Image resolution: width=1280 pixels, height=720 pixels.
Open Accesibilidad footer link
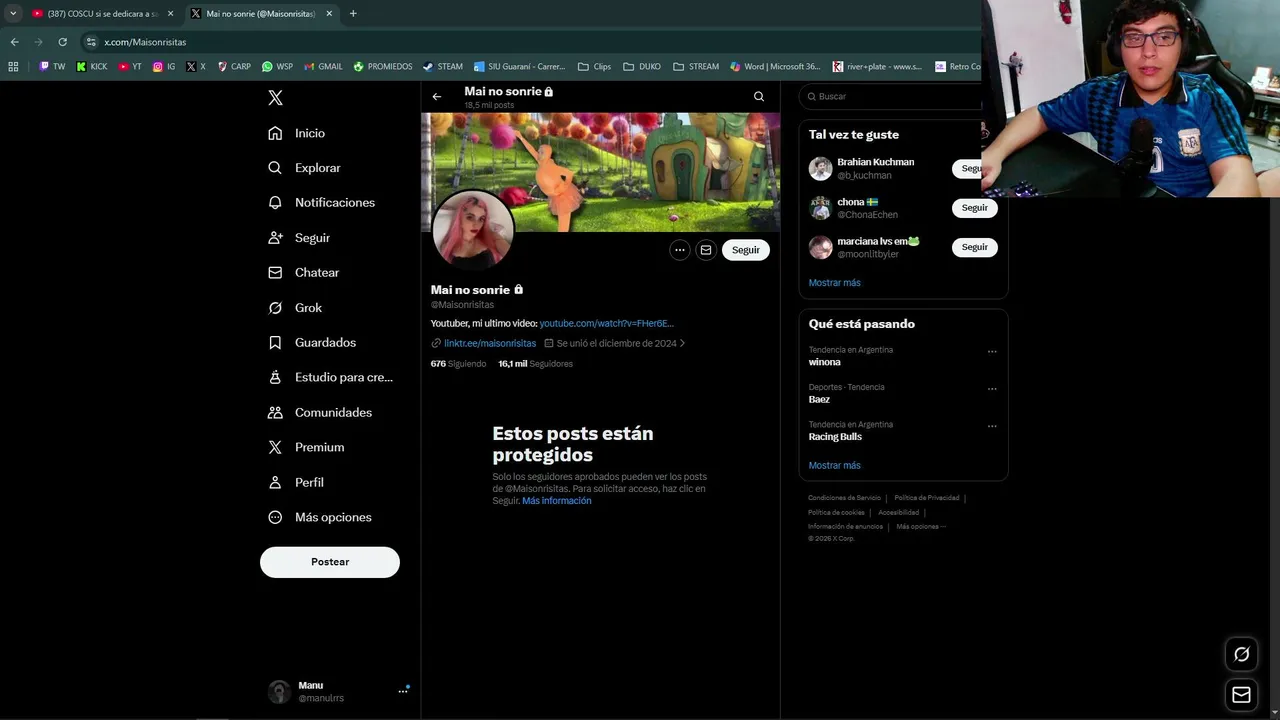899,512
